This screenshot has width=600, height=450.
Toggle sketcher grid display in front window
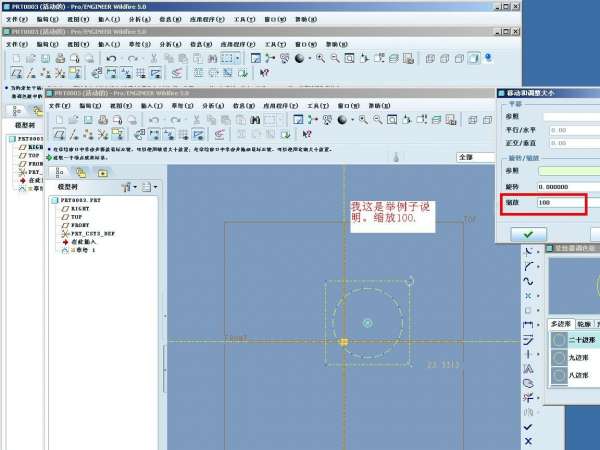click(x=183, y=134)
